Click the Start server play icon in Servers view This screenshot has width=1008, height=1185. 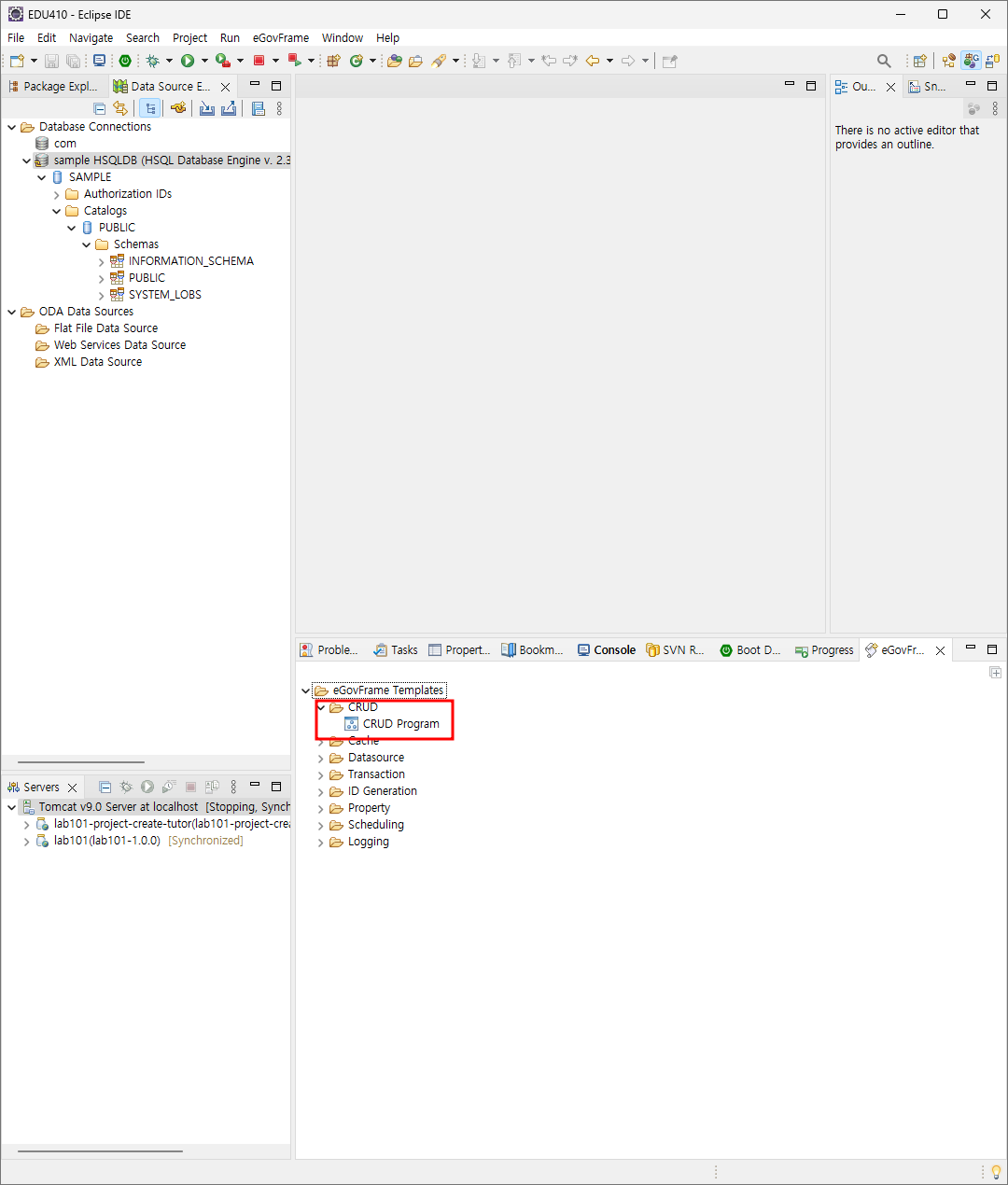(147, 788)
